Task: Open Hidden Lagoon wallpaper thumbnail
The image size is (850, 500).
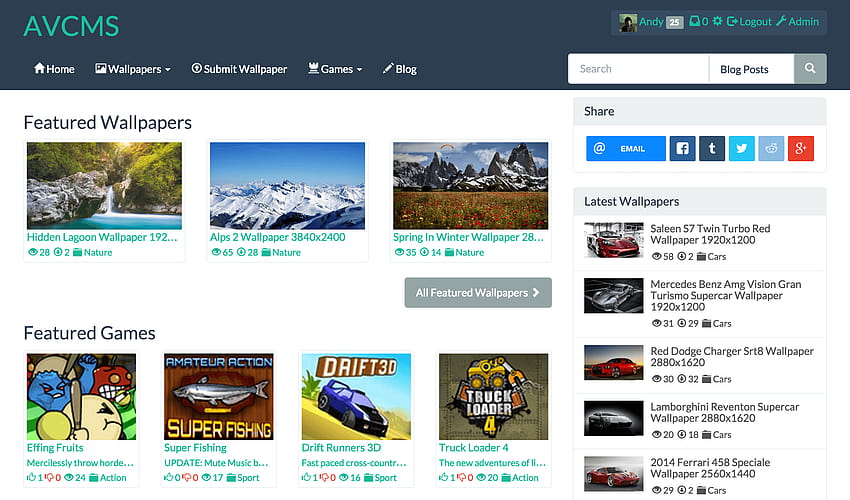Action: point(105,185)
